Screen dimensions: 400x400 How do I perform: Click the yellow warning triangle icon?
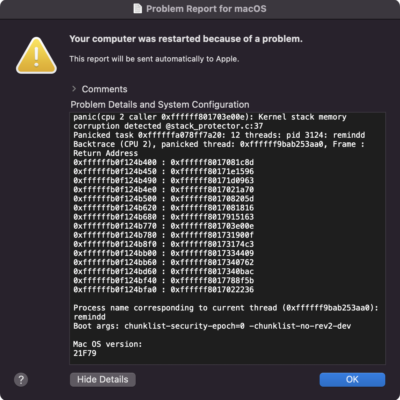click(x=36, y=56)
